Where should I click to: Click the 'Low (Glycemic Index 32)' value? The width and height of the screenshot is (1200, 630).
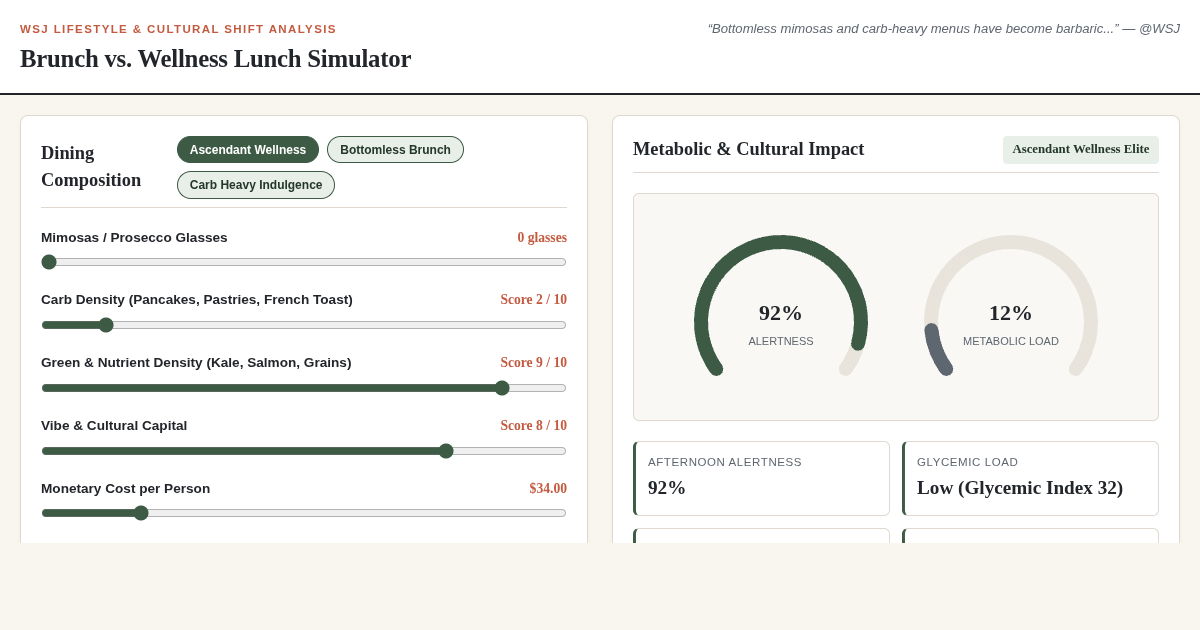click(x=1020, y=488)
